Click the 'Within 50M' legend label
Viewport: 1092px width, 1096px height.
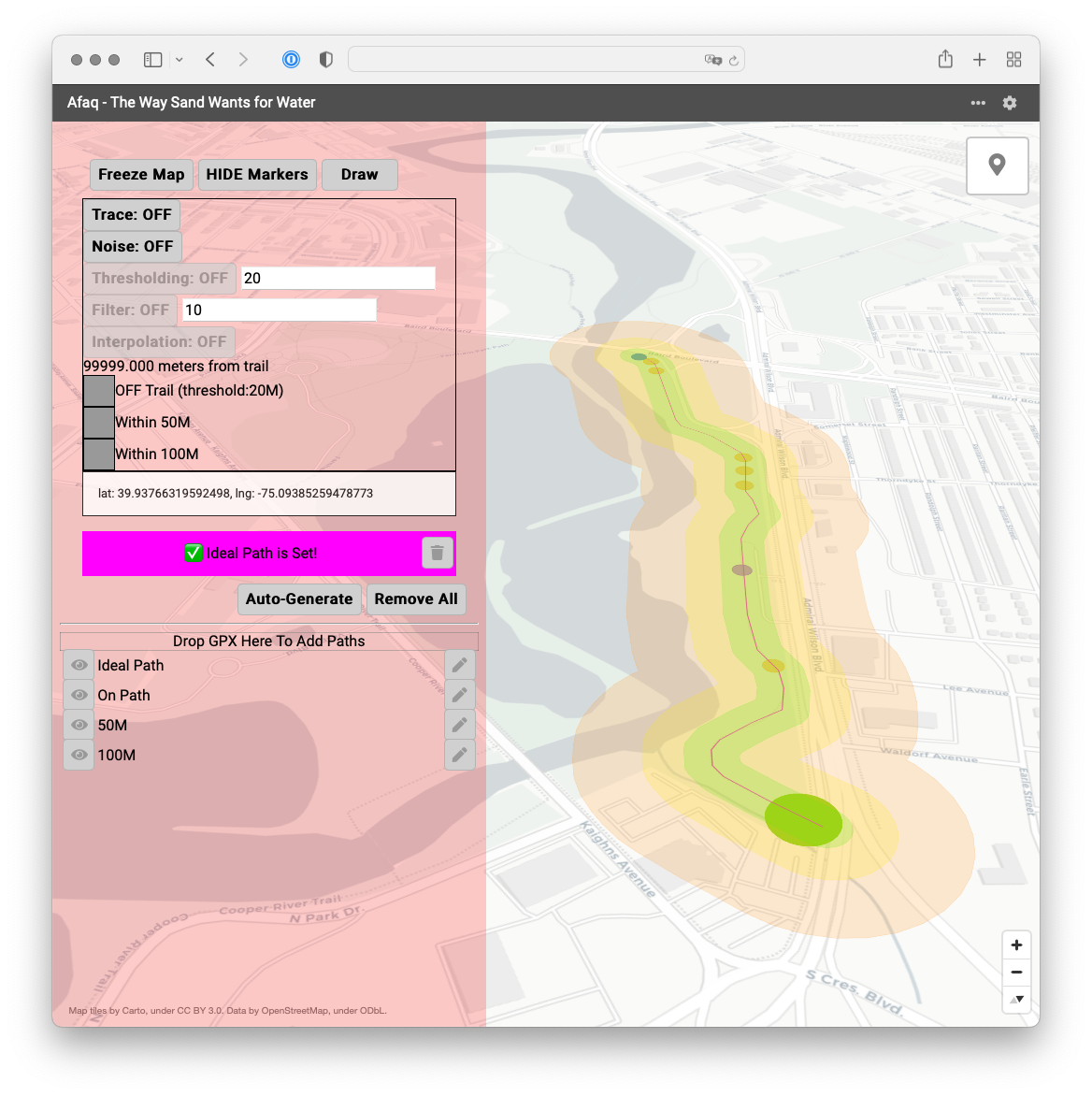[x=152, y=422]
